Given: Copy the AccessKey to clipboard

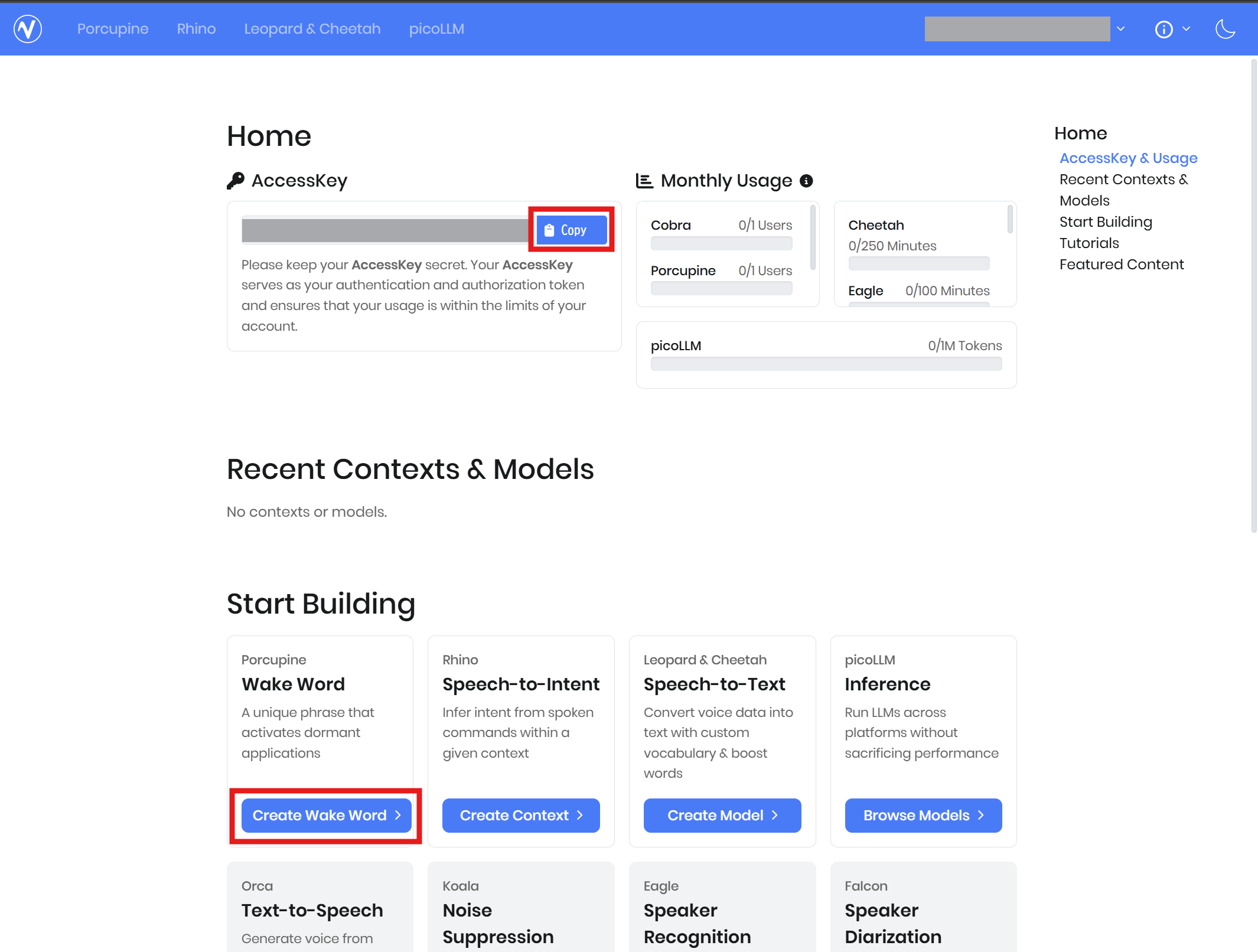Looking at the screenshot, I should tap(571, 230).
